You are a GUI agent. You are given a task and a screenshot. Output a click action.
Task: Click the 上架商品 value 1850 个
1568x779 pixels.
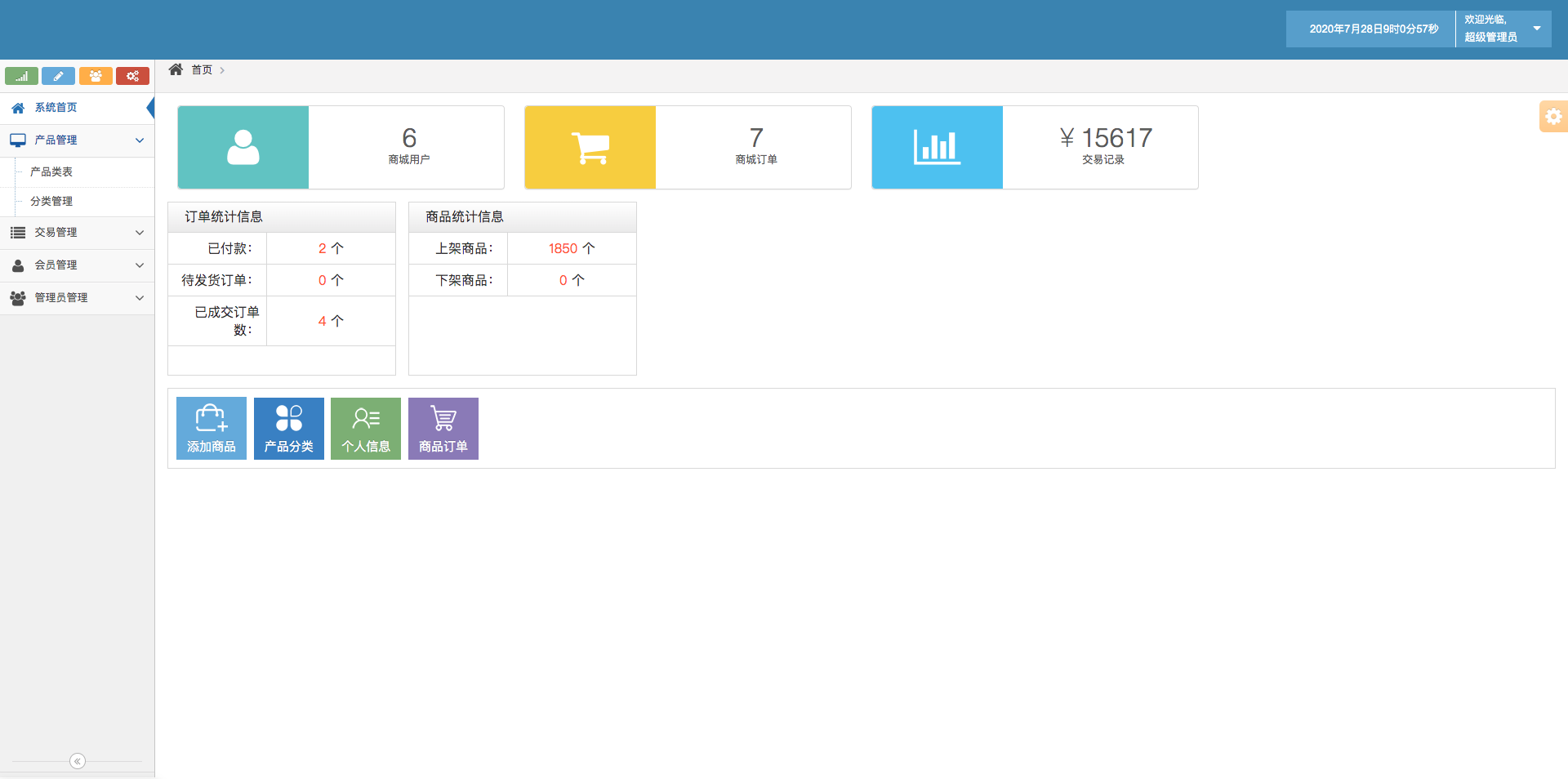point(572,248)
